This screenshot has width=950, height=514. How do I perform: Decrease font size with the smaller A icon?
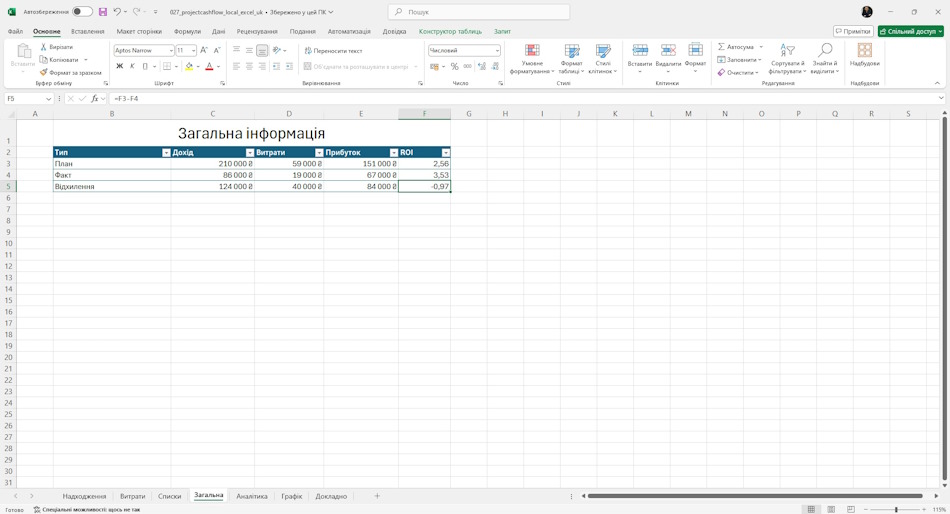tap(217, 50)
